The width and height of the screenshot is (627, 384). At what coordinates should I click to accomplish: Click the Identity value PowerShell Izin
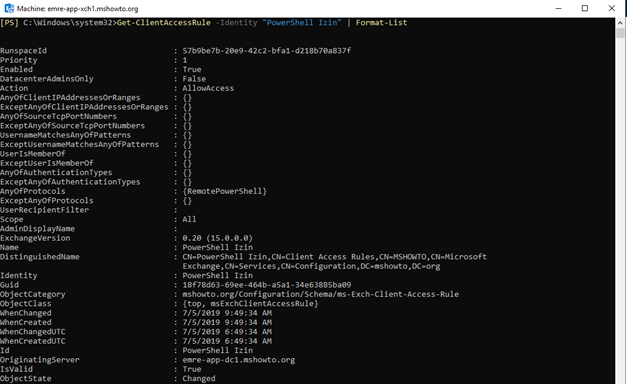(x=218, y=276)
